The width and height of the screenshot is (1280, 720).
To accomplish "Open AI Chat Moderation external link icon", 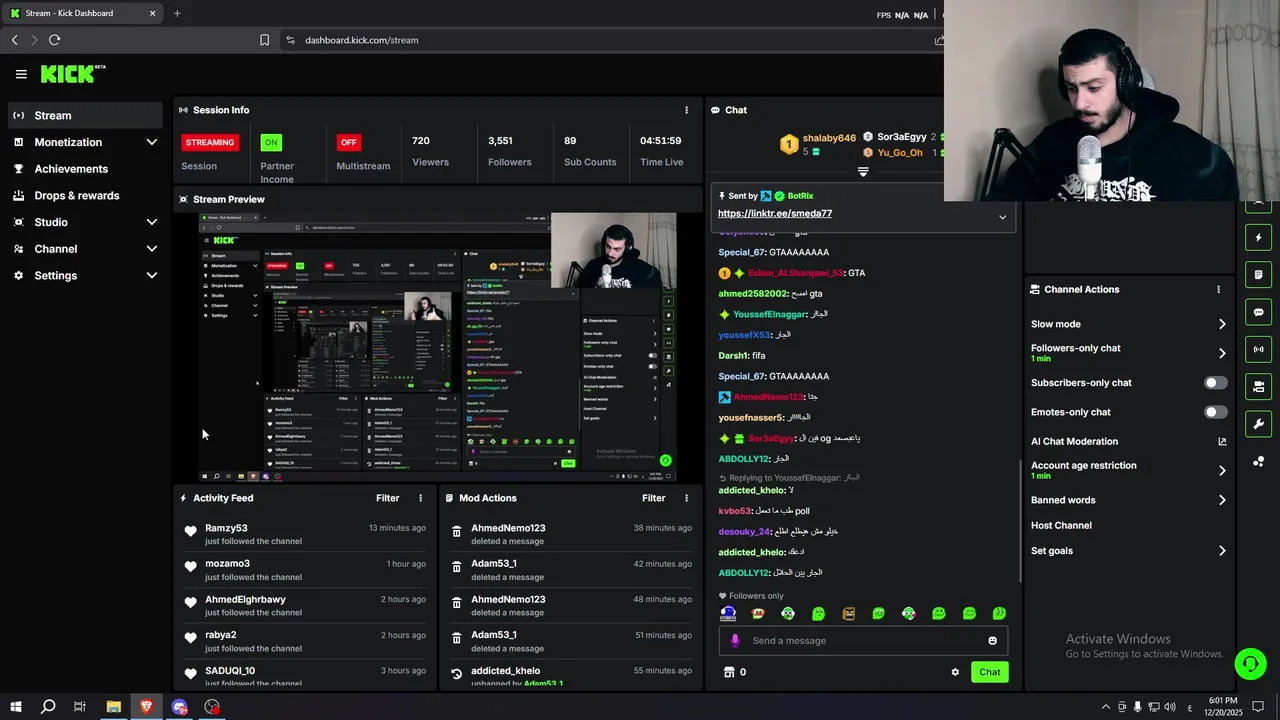I will click(1222, 441).
